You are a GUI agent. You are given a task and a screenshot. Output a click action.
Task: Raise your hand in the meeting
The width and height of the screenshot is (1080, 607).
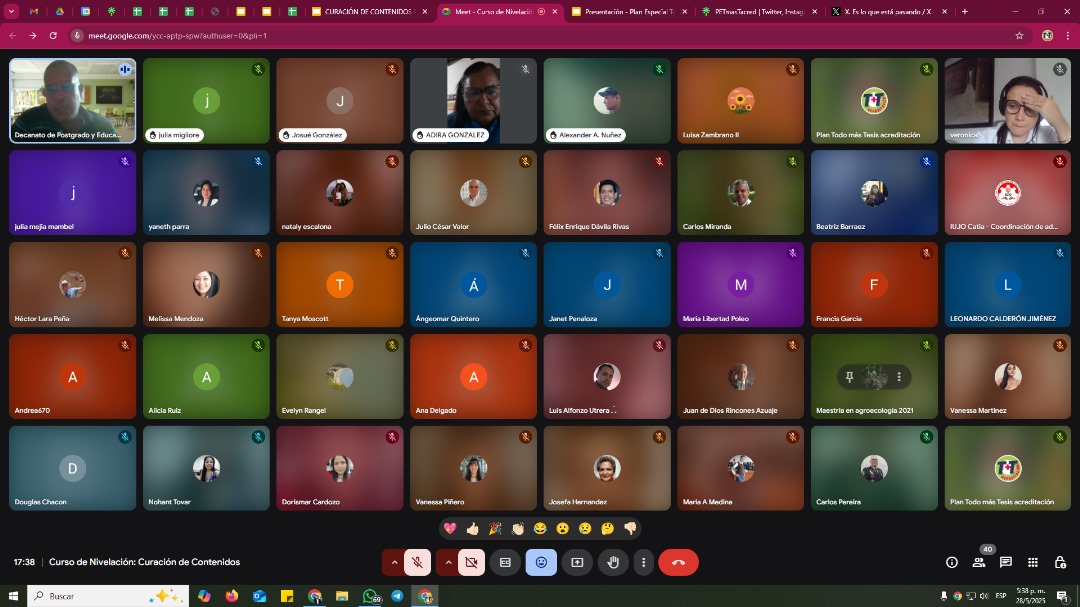point(613,562)
